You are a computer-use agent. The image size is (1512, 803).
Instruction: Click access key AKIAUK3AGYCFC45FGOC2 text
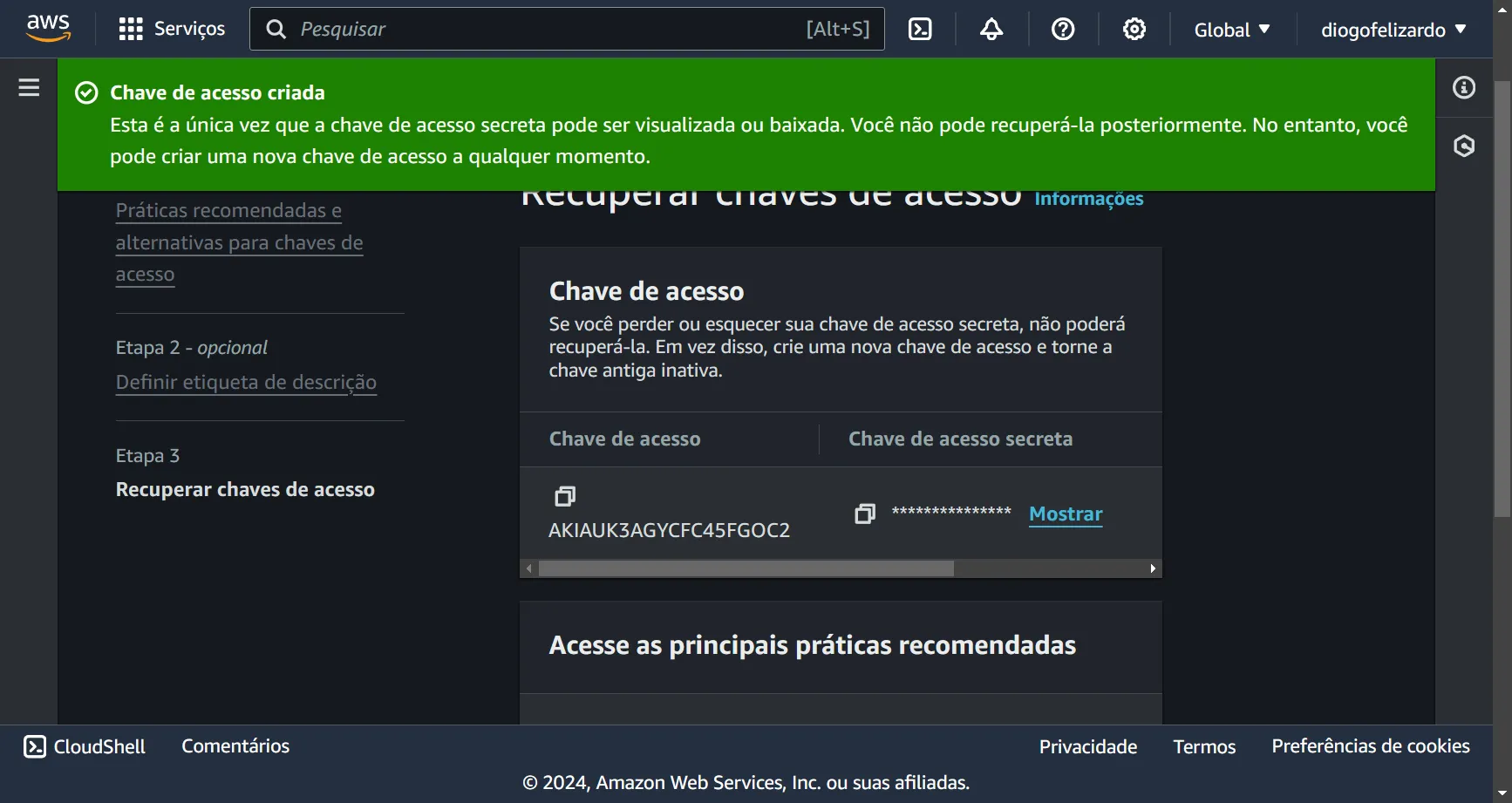click(669, 530)
